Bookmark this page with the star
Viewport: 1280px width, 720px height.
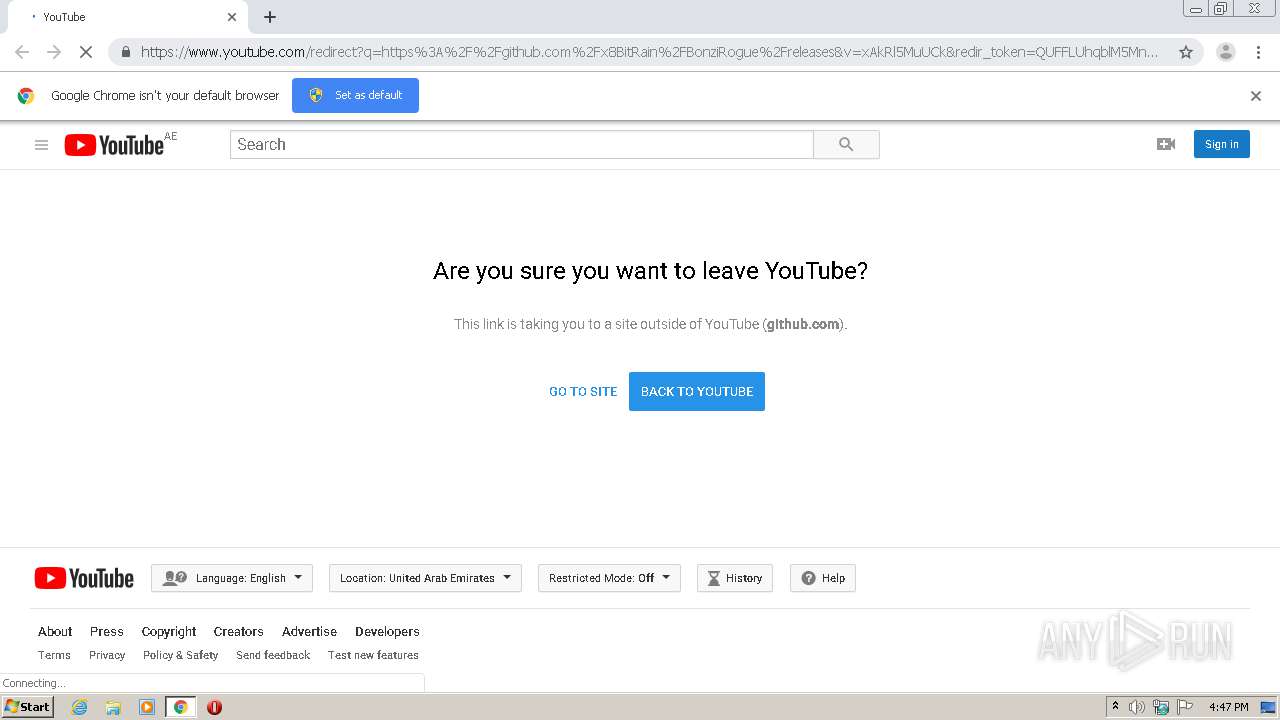pyautogui.click(x=1186, y=52)
